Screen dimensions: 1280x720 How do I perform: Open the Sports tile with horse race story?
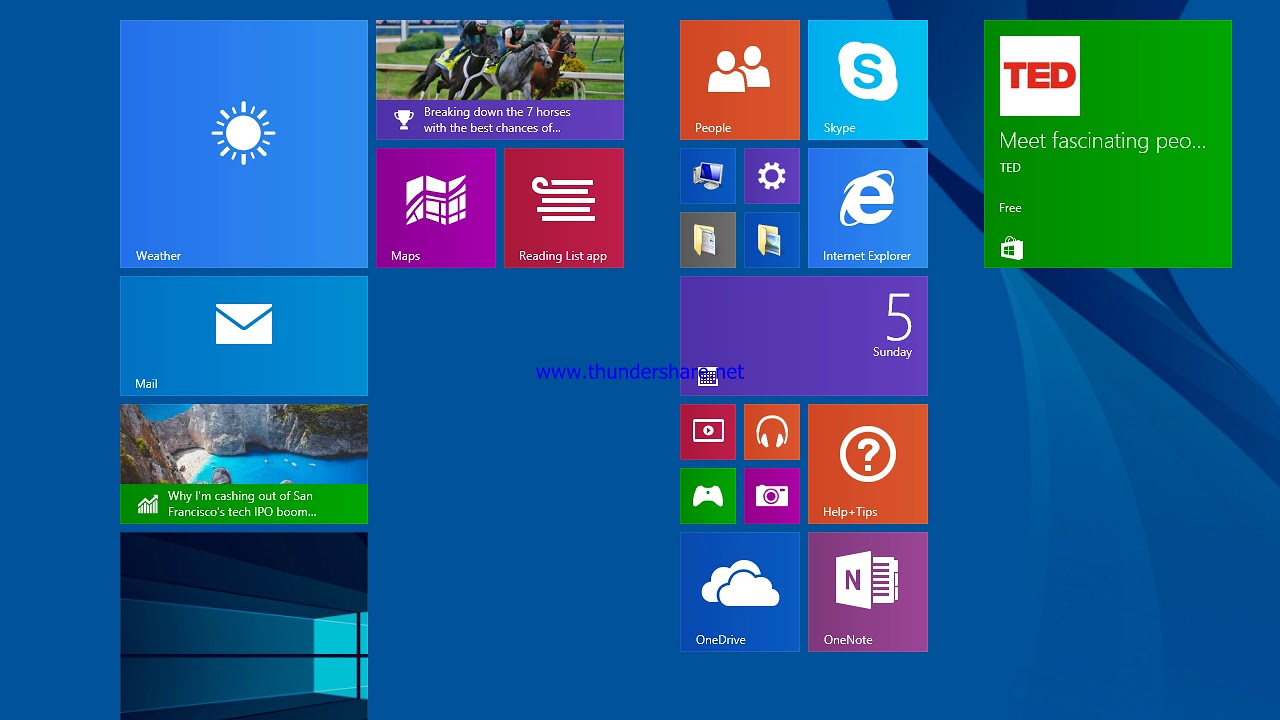point(500,80)
